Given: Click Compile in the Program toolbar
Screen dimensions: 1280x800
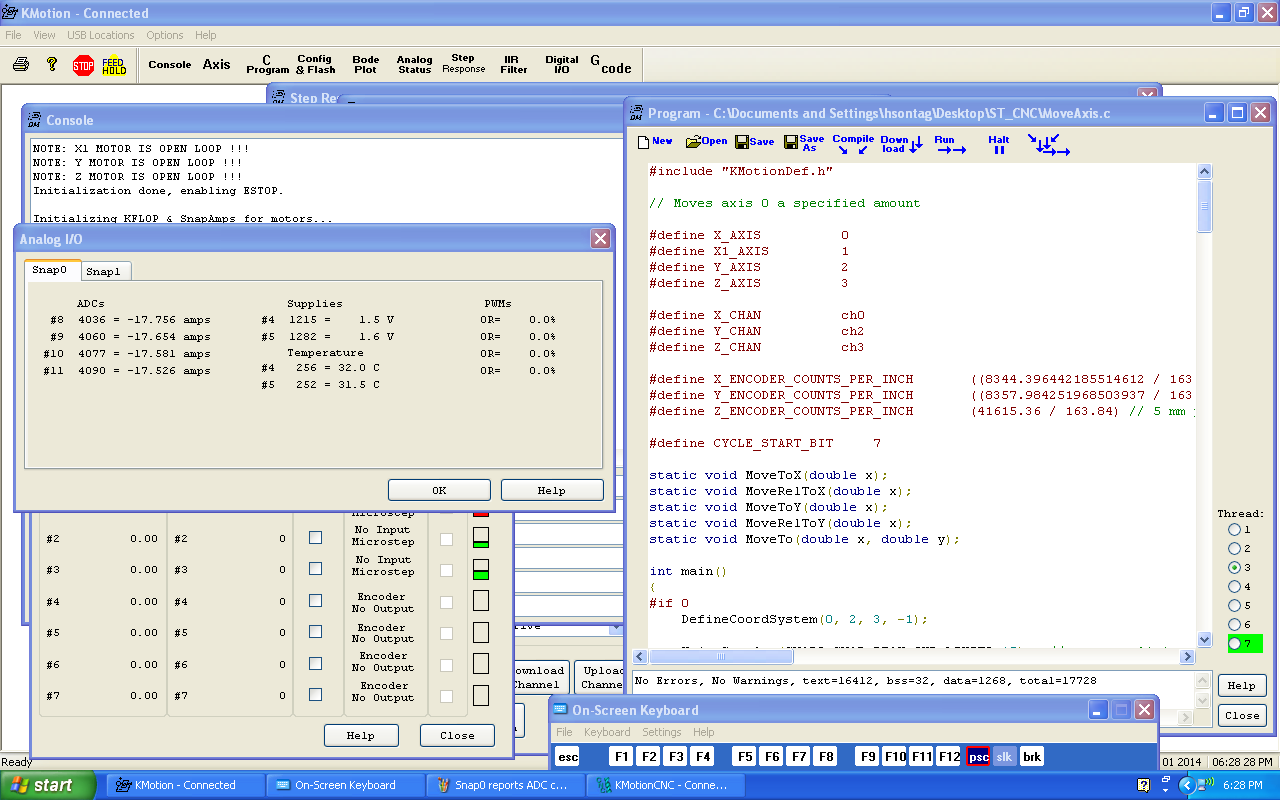Looking at the screenshot, I should pyautogui.click(x=853, y=144).
